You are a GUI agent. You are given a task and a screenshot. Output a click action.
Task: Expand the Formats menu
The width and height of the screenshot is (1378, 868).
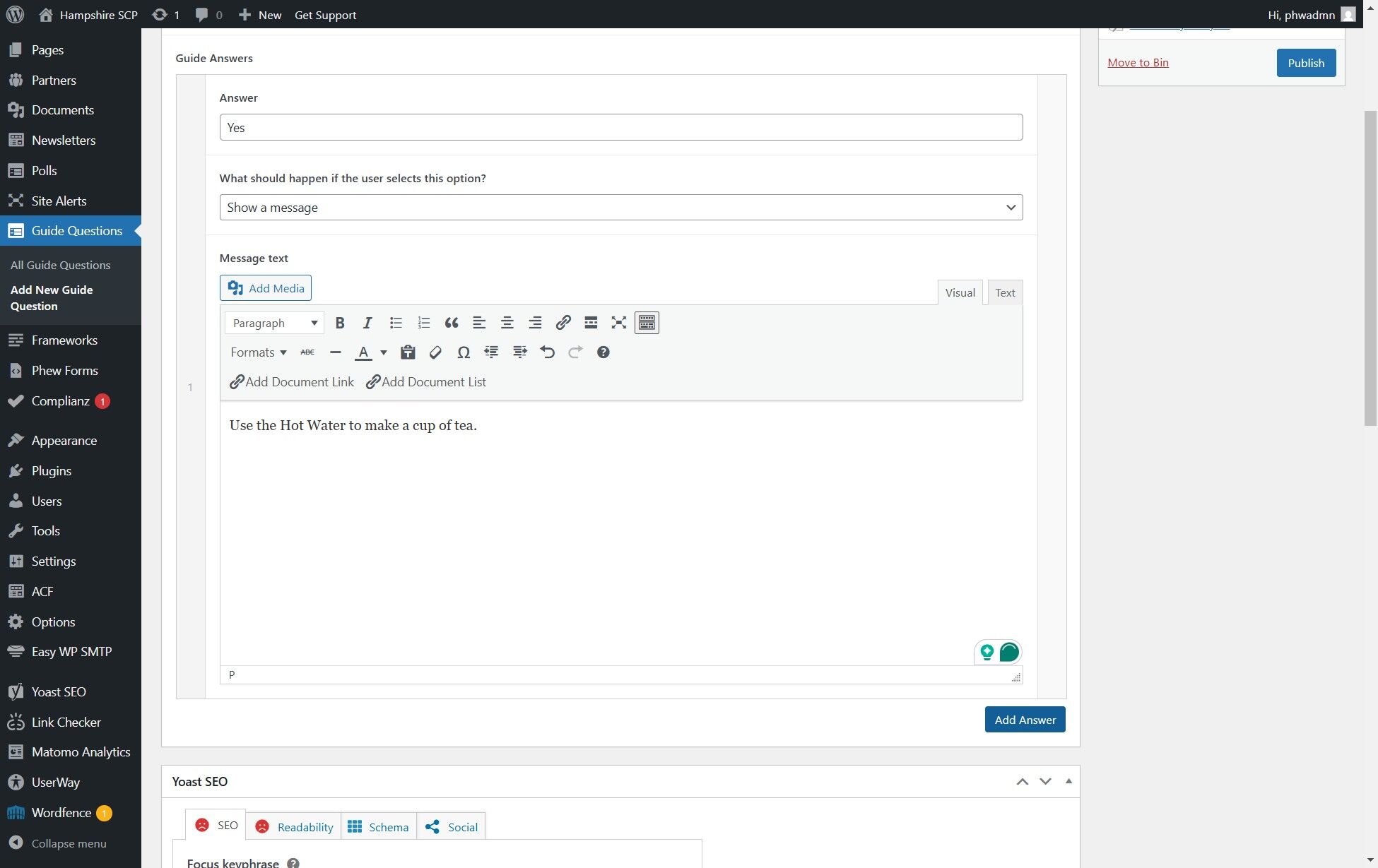point(258,352)
